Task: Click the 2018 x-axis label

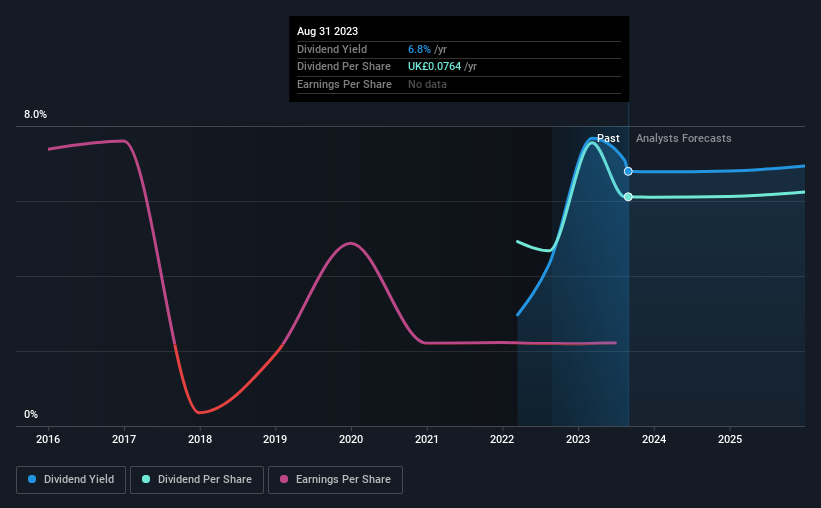Action: coord(200,439)
